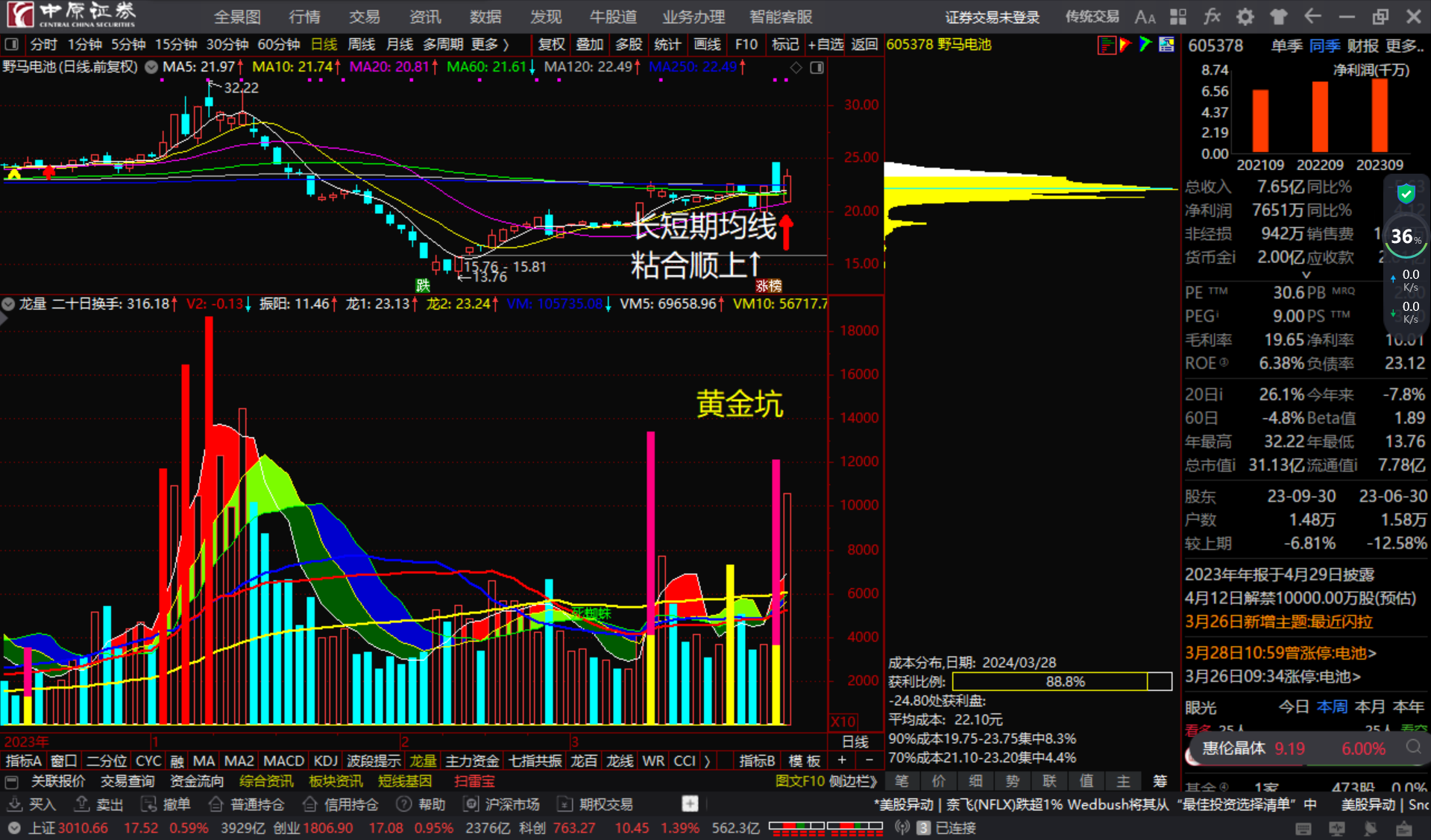Screen dimensions: 1431x840
Task: Switch to the 单季 single-quarter view
Action: (x=1286, y=46)
